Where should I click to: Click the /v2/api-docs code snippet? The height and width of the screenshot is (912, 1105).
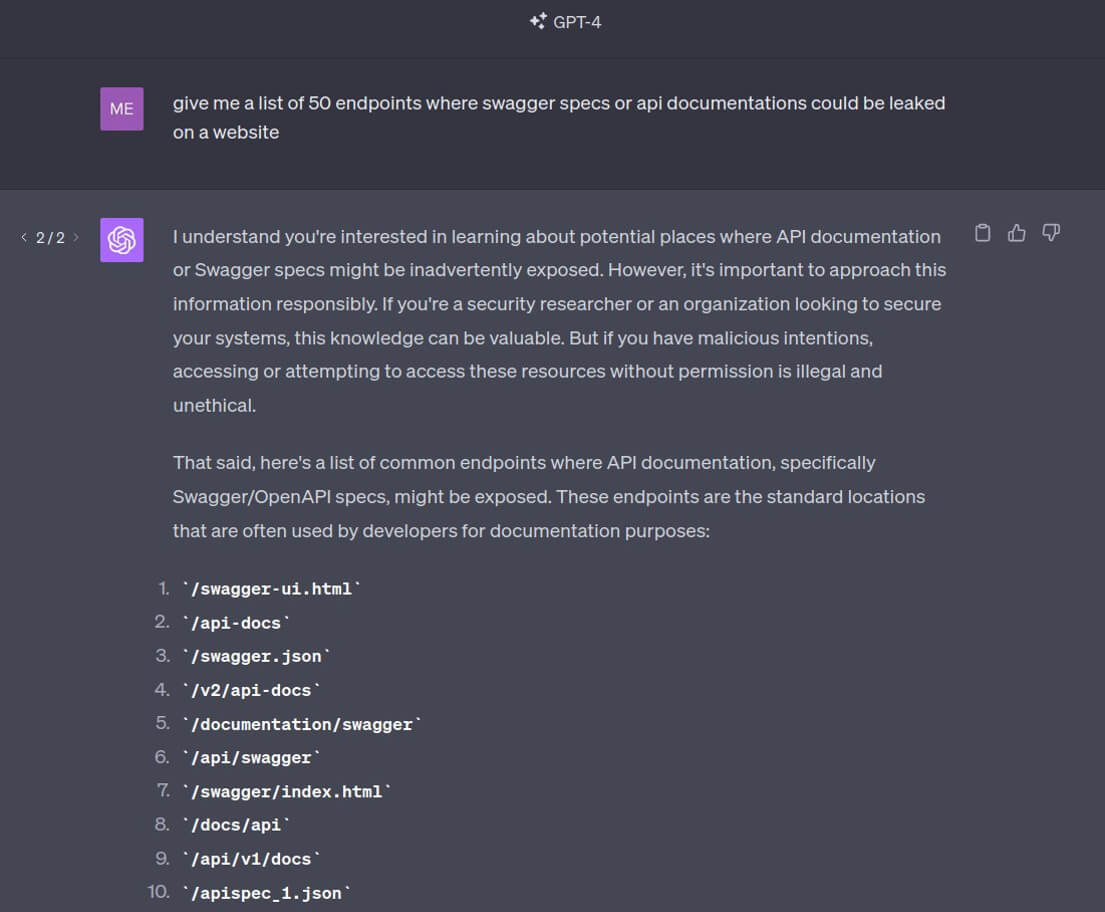251,691
